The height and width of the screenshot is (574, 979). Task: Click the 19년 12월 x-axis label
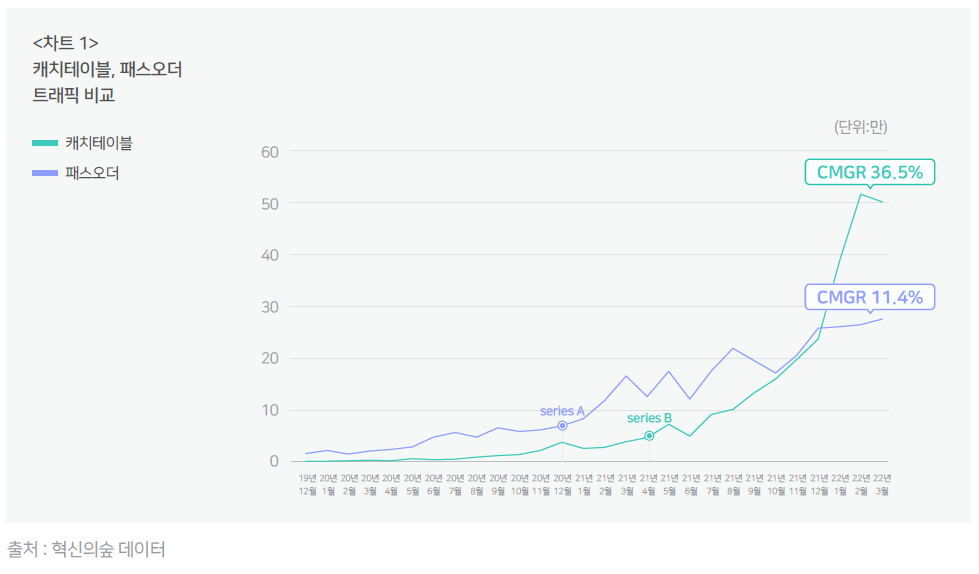(x=307, y=485)
